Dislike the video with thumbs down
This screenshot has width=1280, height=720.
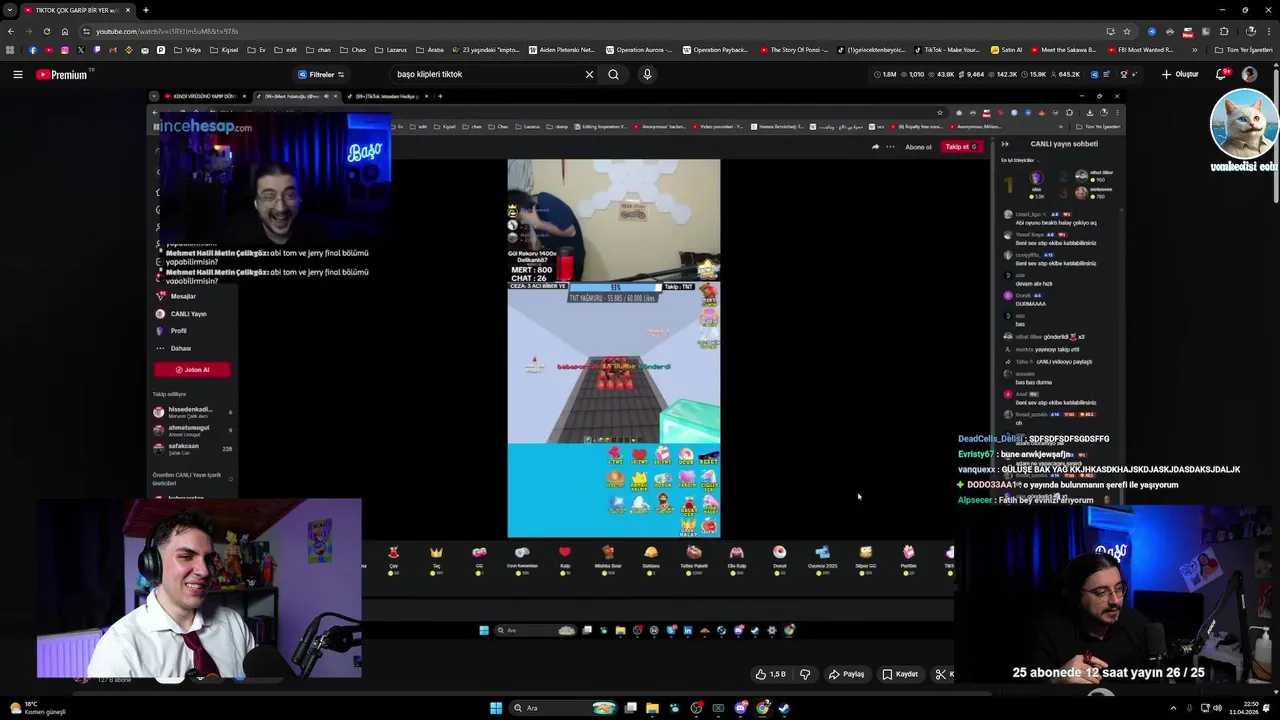805,674
